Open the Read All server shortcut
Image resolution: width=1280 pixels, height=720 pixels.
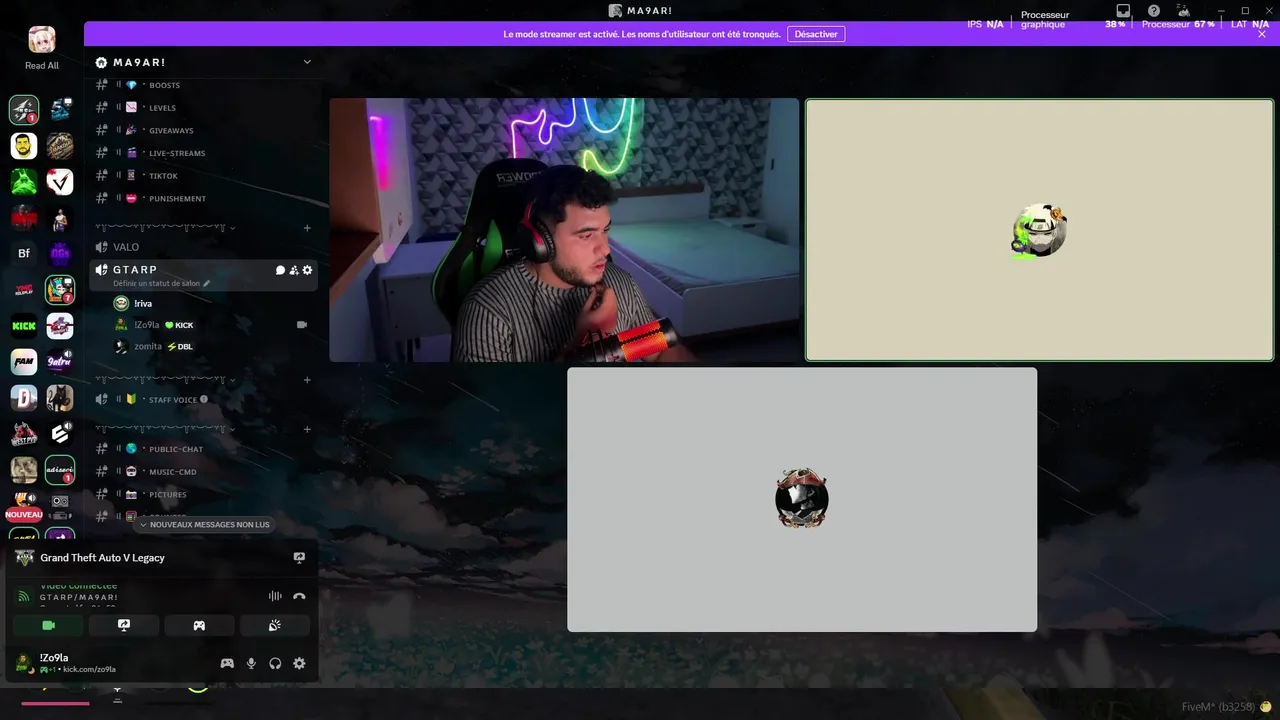[x=41, y=47]
